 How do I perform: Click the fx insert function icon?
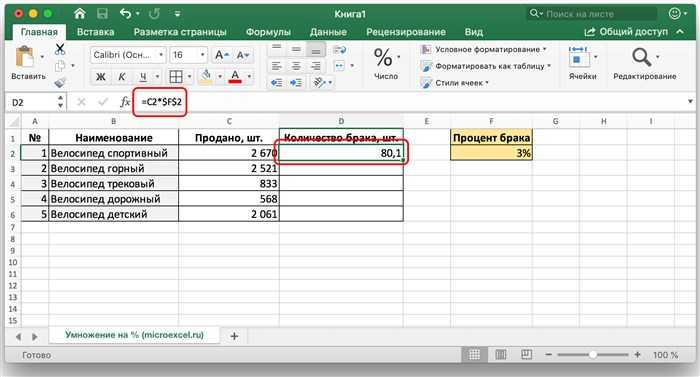click(x=125, y=102)
